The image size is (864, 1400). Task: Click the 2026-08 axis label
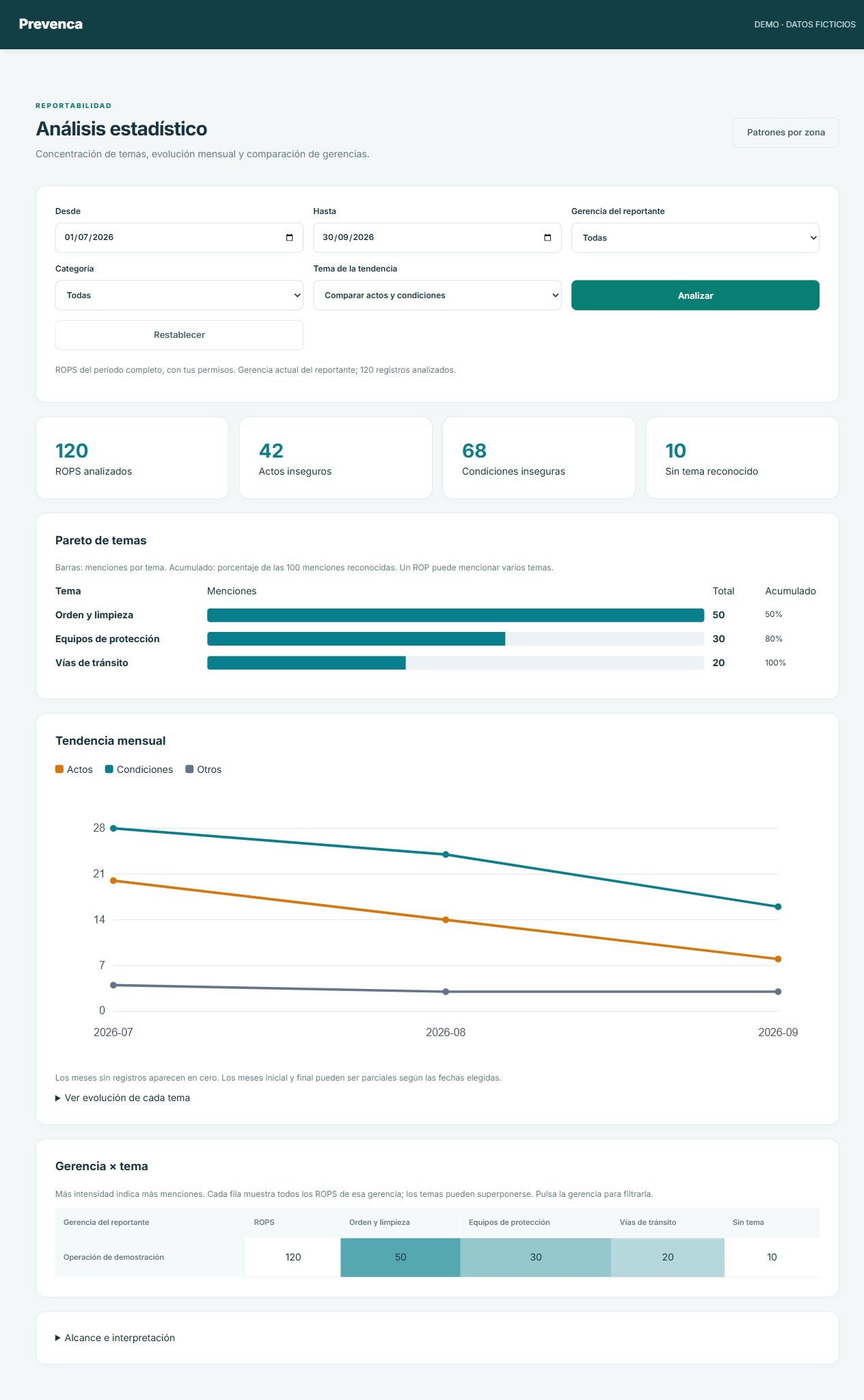[446, 1032]
